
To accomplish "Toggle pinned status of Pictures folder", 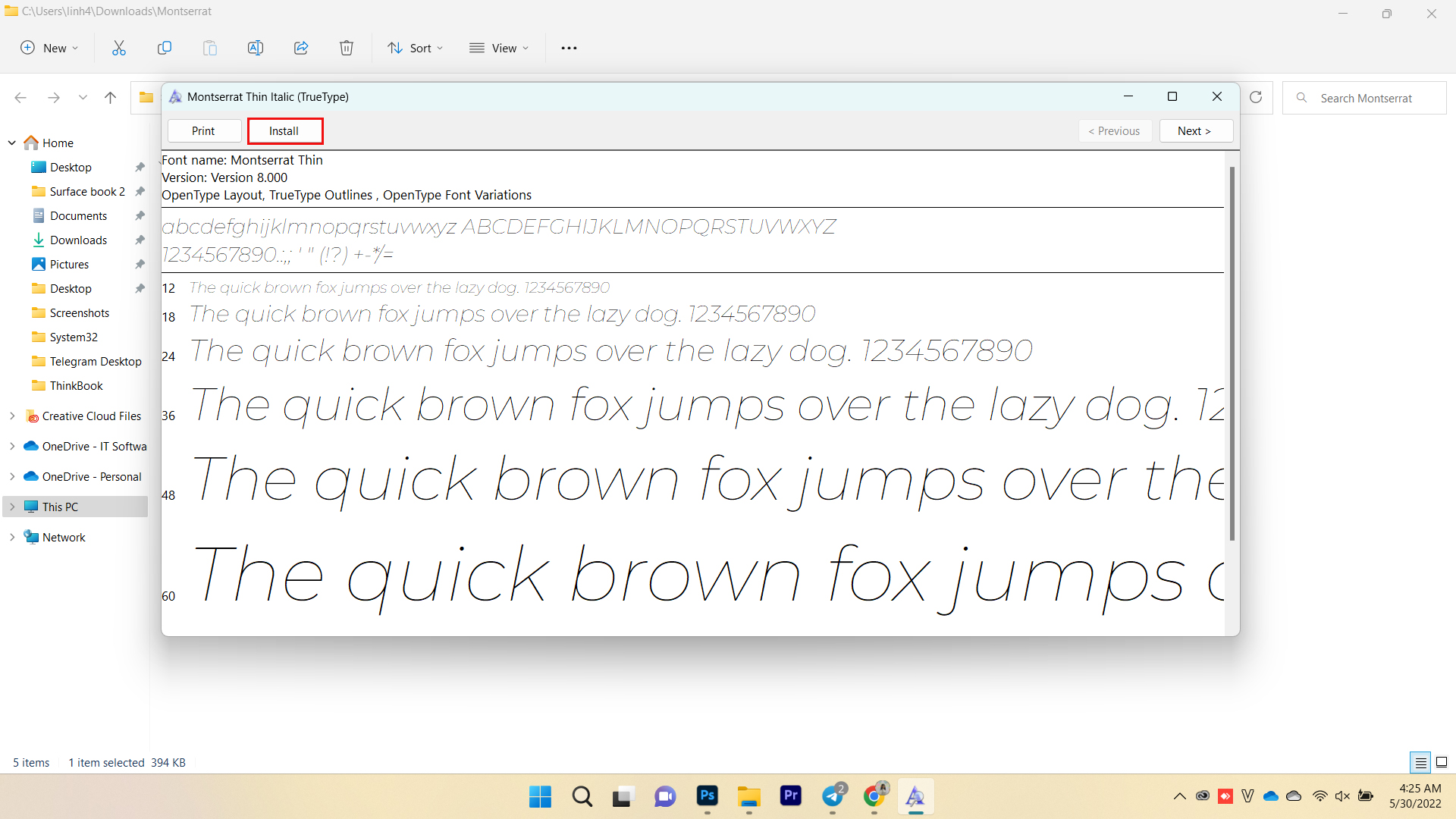I will 141,264.
